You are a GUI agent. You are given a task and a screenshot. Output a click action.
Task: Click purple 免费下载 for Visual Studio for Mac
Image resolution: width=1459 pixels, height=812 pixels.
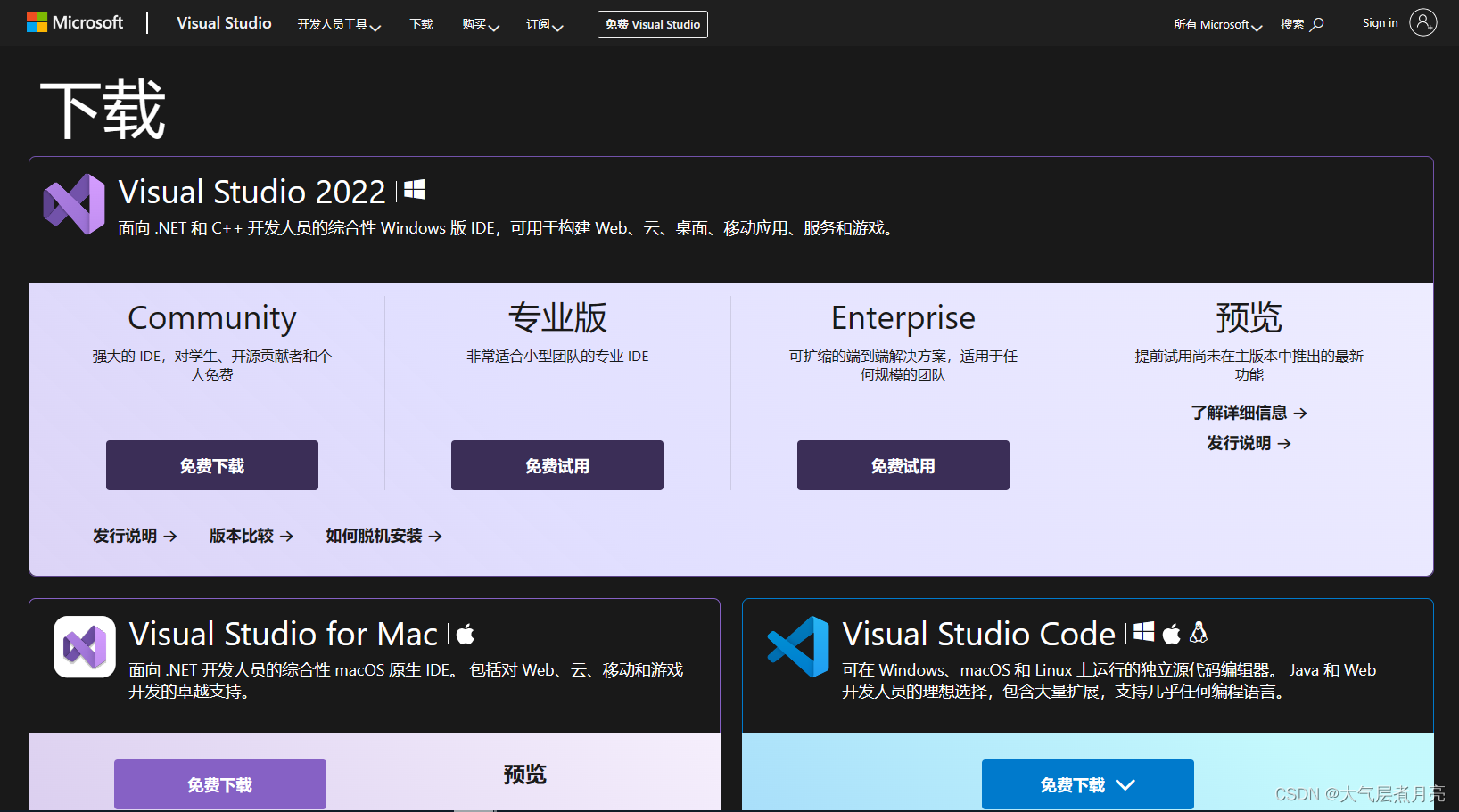point(220,784)
